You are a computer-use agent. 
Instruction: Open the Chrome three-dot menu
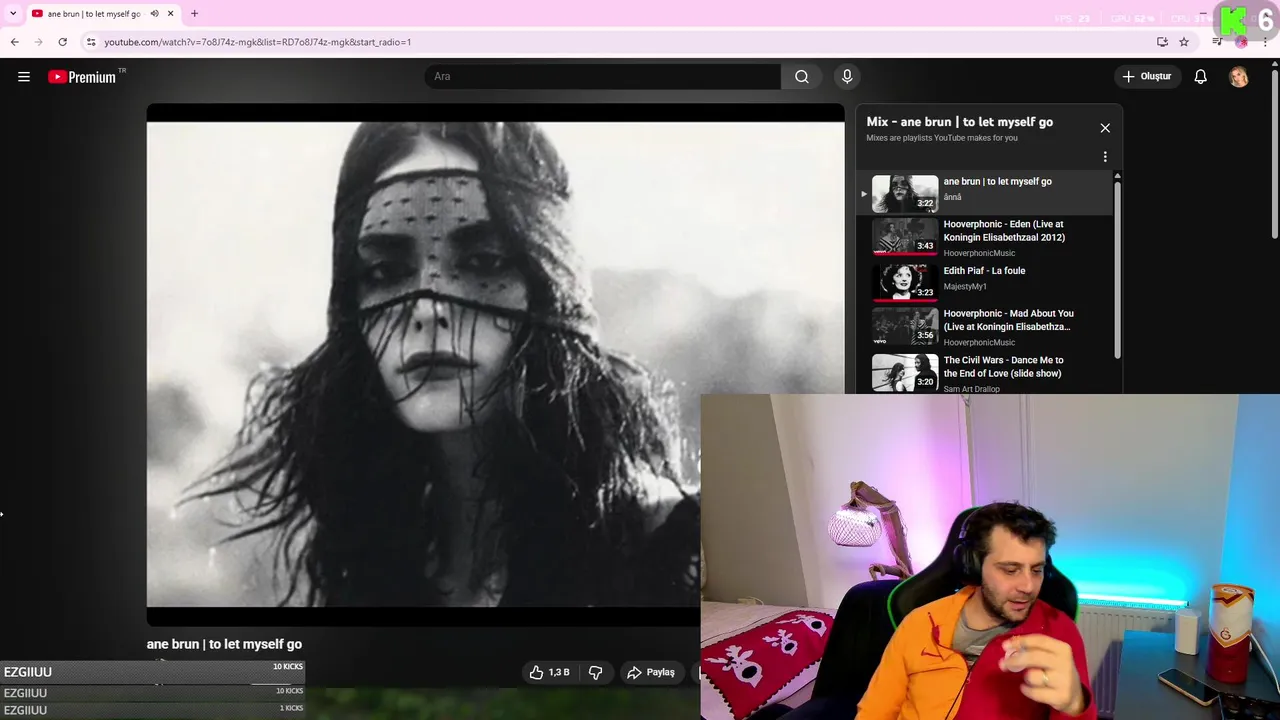point(1265,42)
